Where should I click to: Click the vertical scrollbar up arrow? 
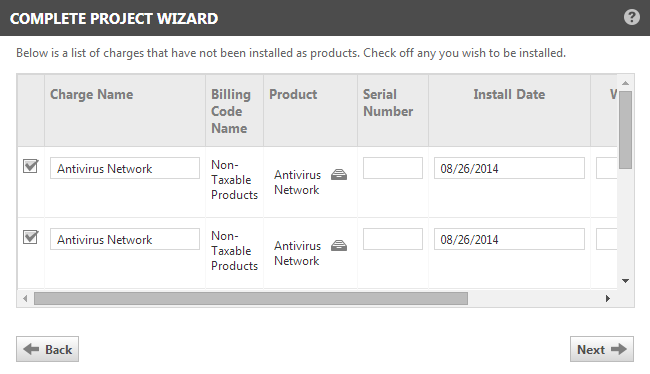tap(626, 83)
